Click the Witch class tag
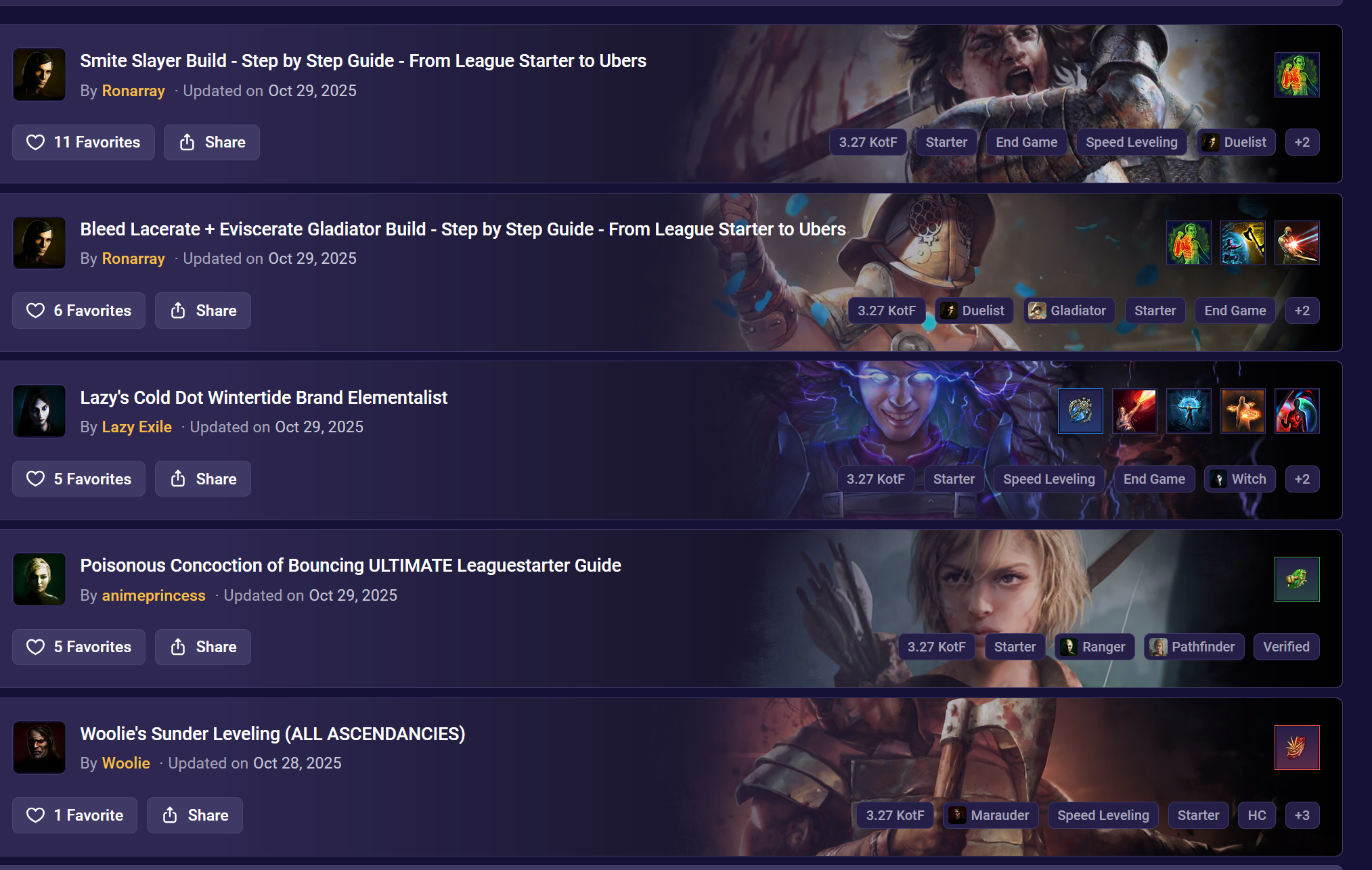This screenshot has width=1372, height=870. click(1239, 479)
